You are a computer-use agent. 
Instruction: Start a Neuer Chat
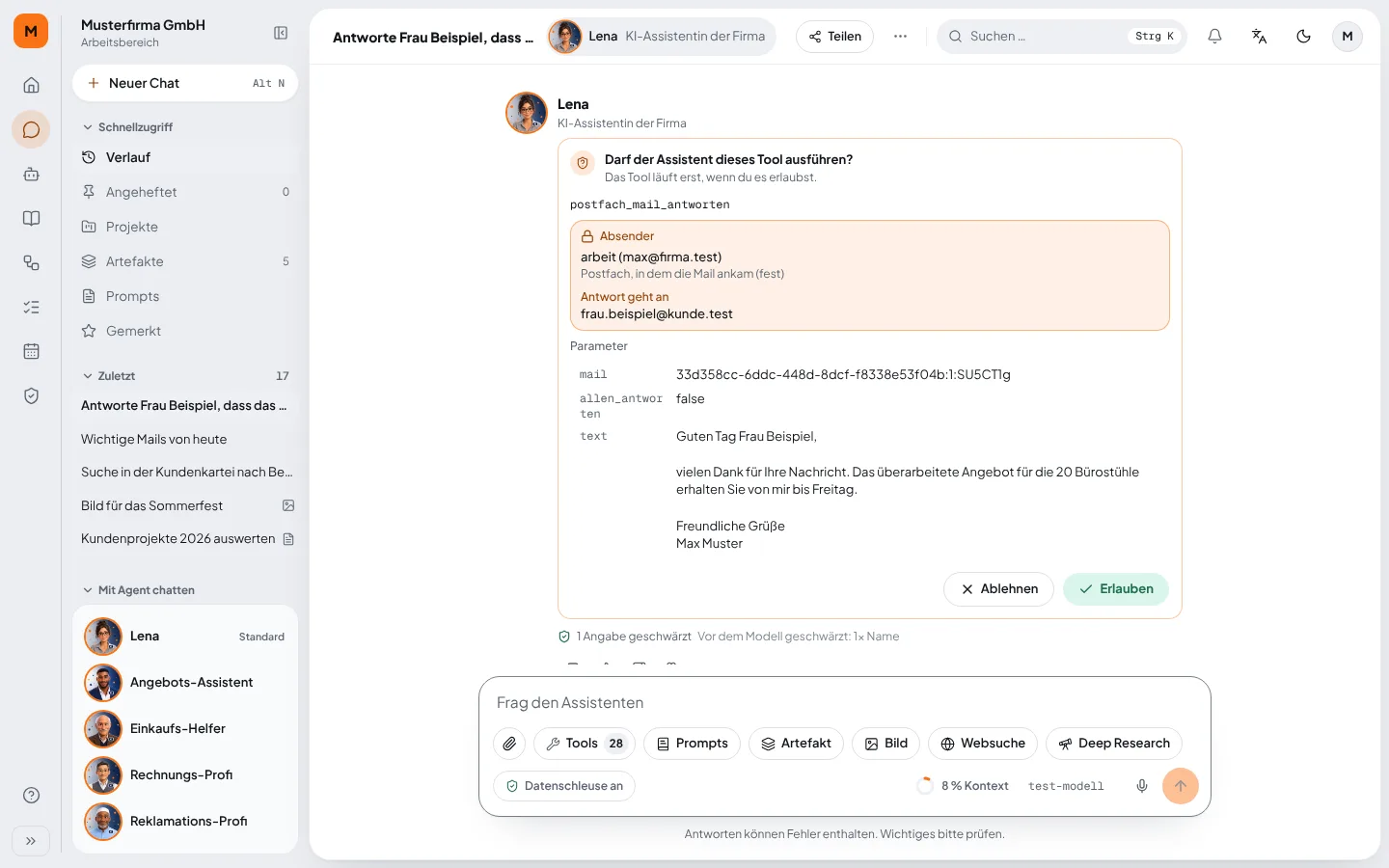click(x=185, y=83)
